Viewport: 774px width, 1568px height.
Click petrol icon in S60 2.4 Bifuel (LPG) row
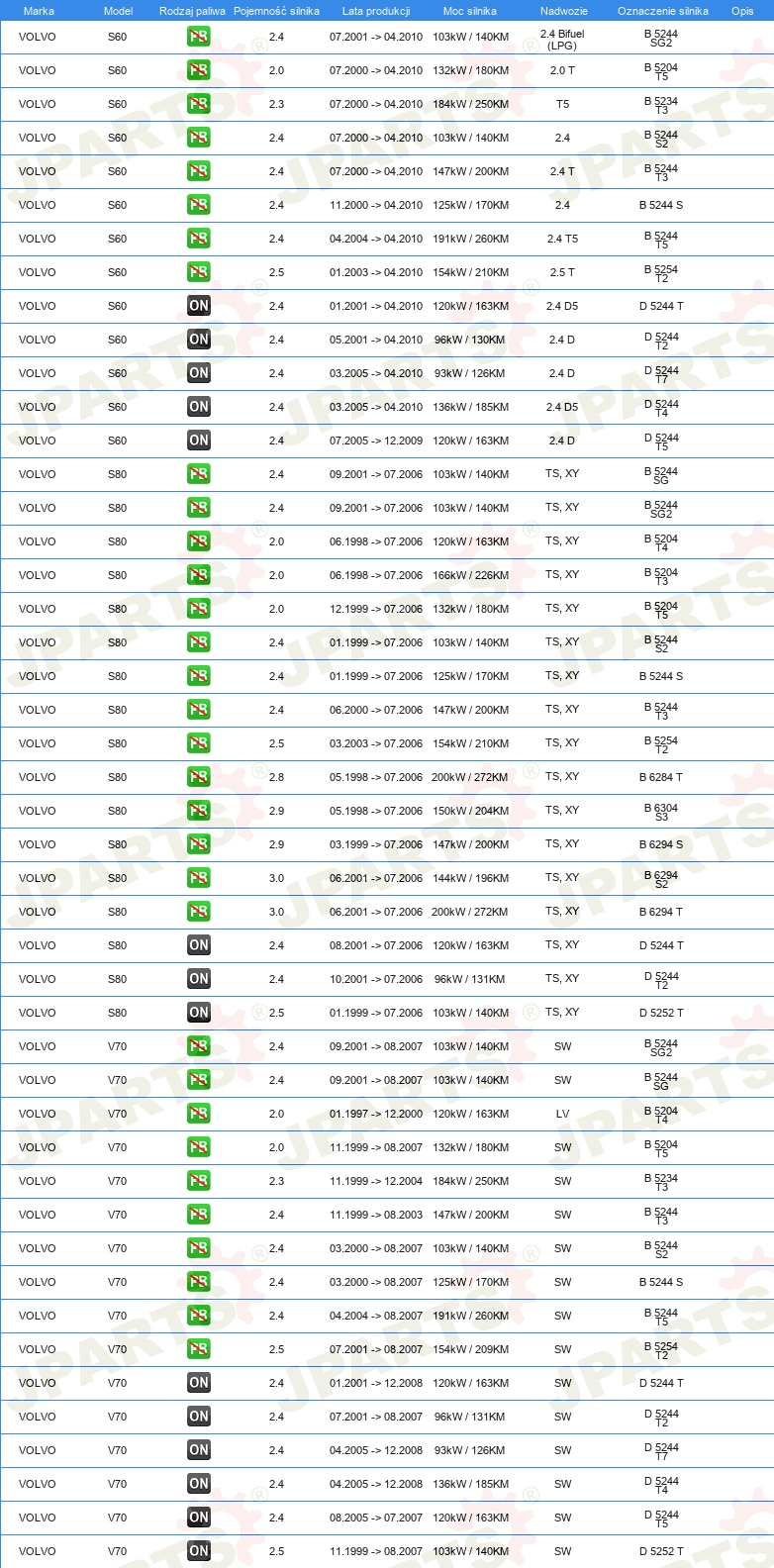(x=199, y=37)
